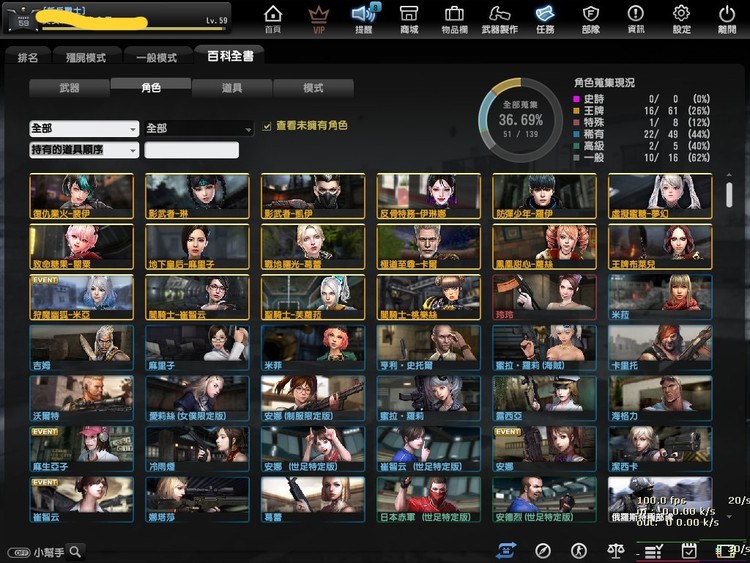Select the 角色 category tab
The height and width of the screenshot is (563, 750).
(151, 87)
